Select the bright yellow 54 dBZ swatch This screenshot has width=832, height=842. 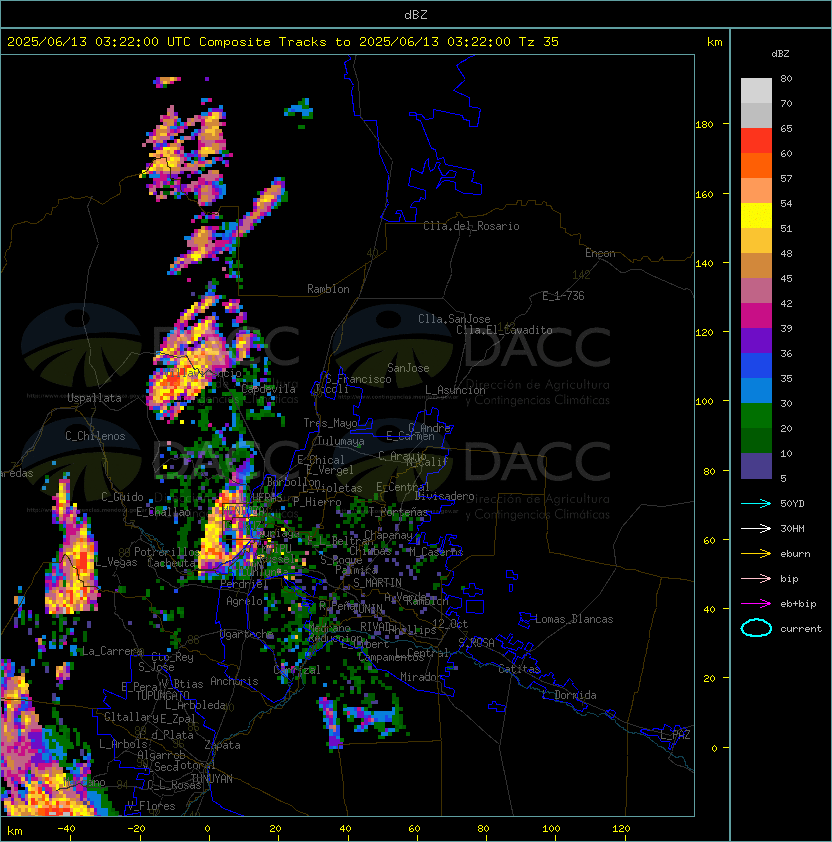[756, 216]
